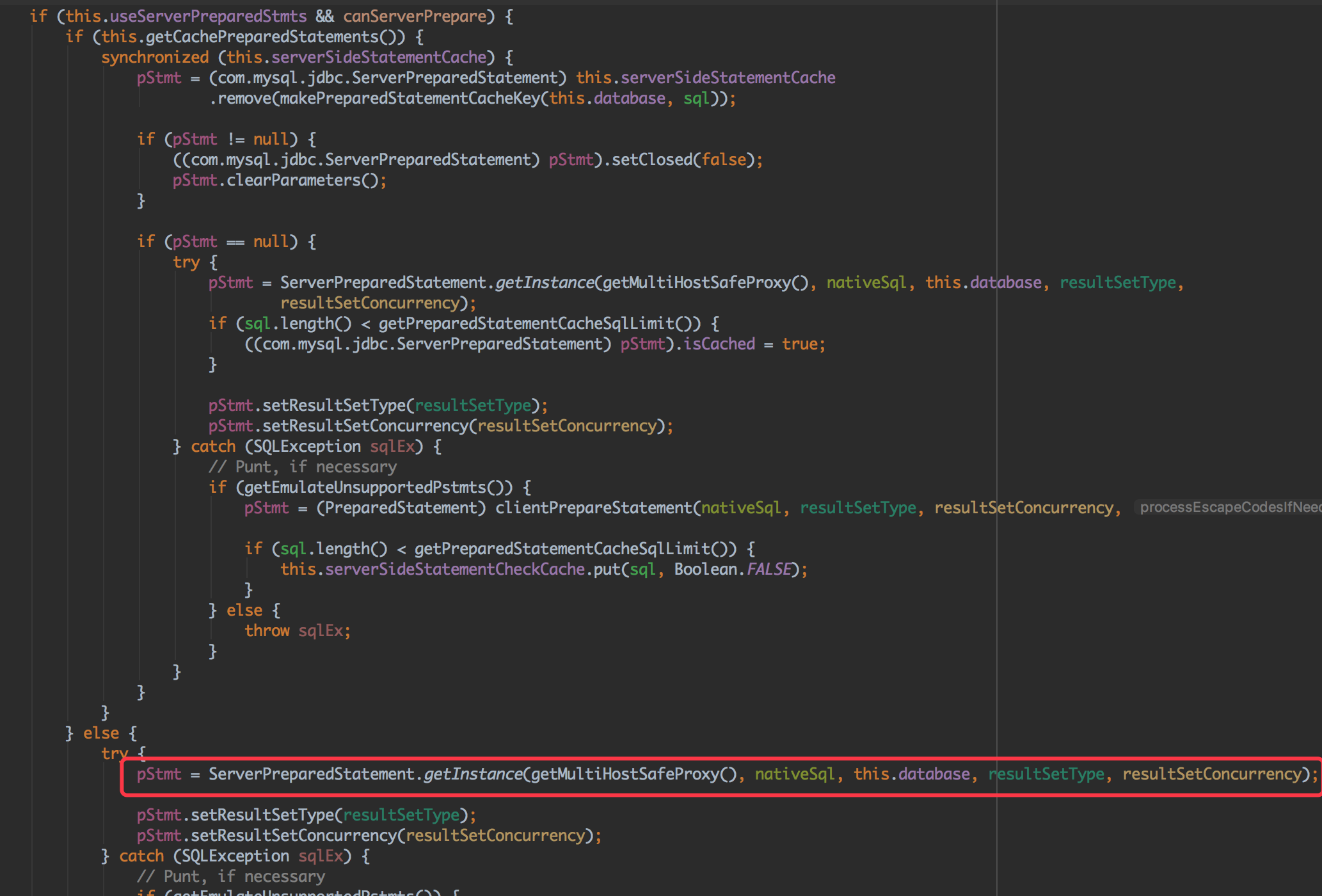Click serverSideStatementCheckCache field

(x=454, y=569)
